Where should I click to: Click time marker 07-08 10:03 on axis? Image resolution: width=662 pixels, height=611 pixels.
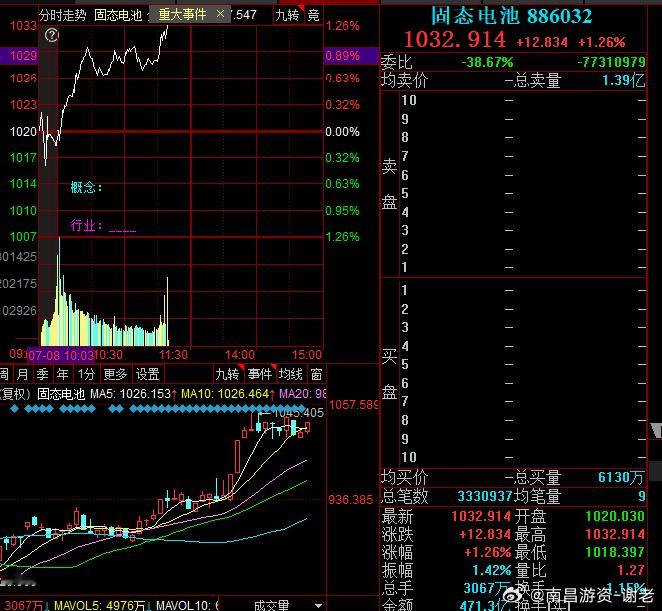click(61, 355)
